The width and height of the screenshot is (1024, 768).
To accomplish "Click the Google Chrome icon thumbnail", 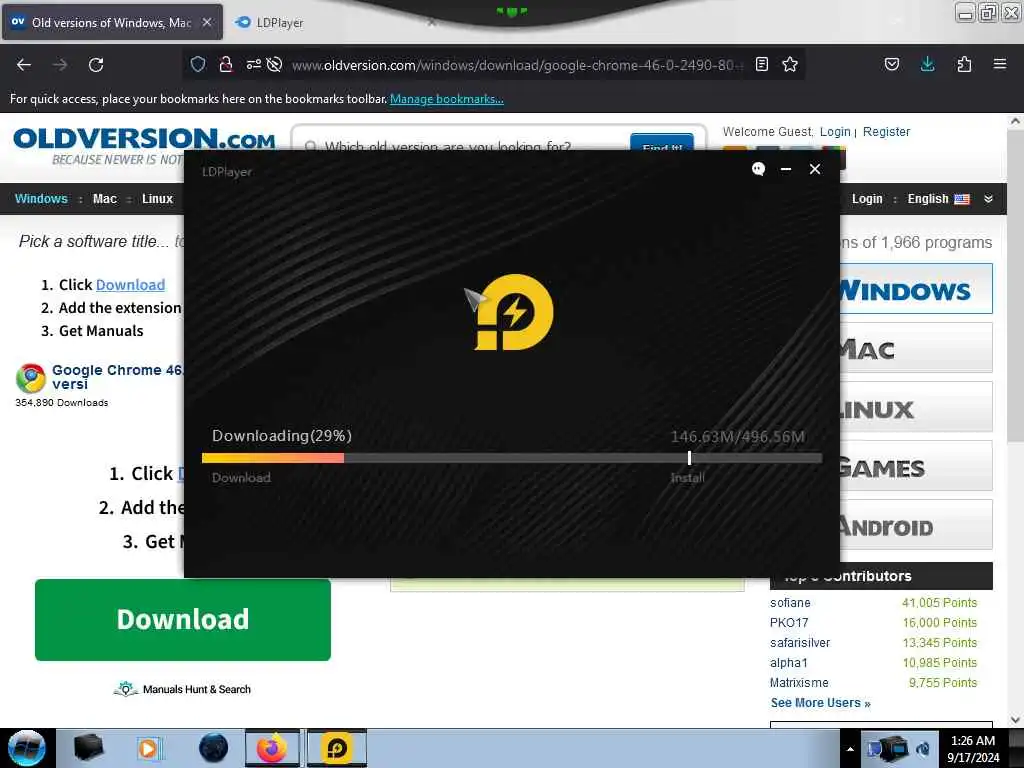I will tap(31, 378).
